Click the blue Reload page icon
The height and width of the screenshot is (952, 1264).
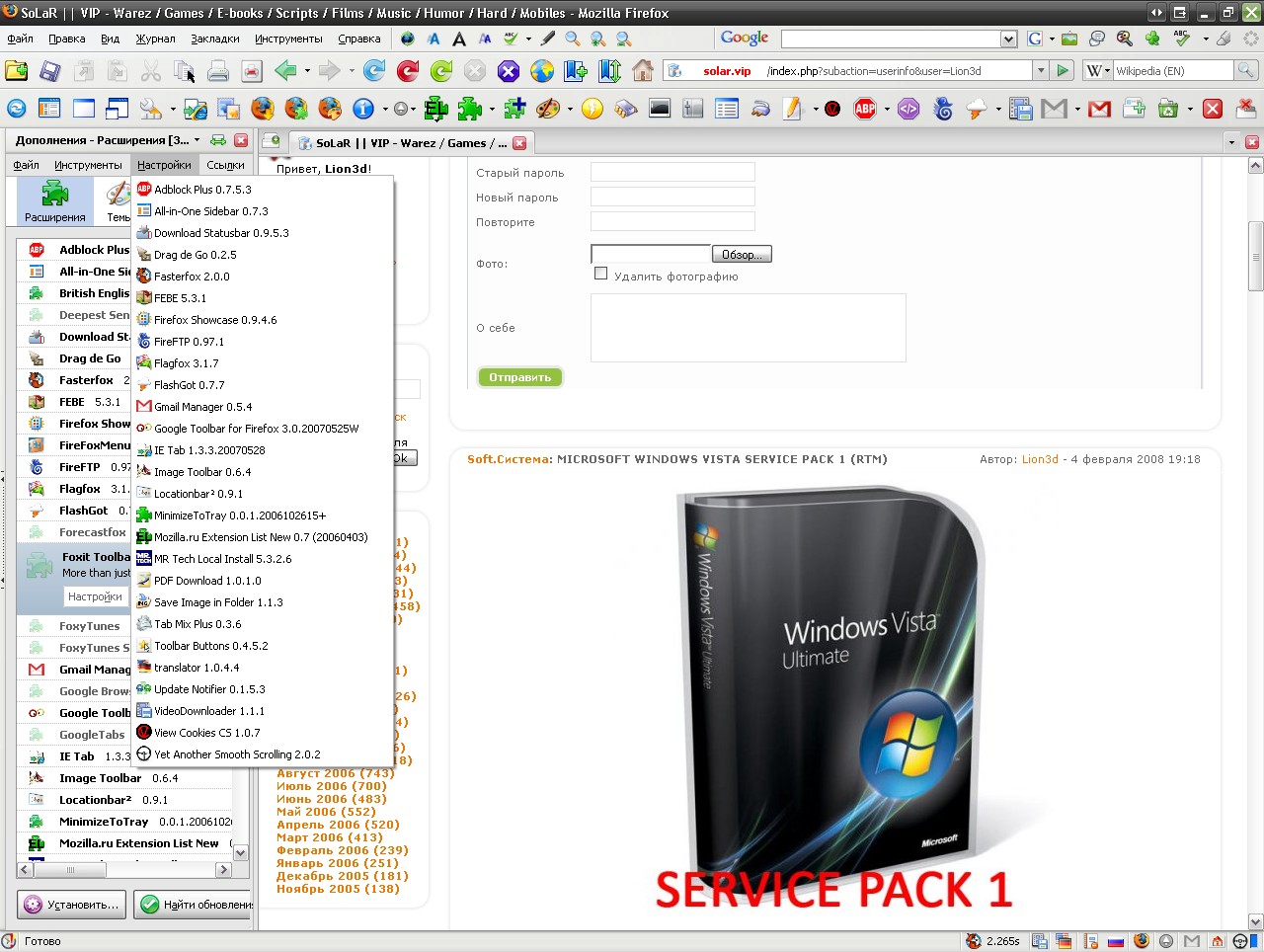374,71
